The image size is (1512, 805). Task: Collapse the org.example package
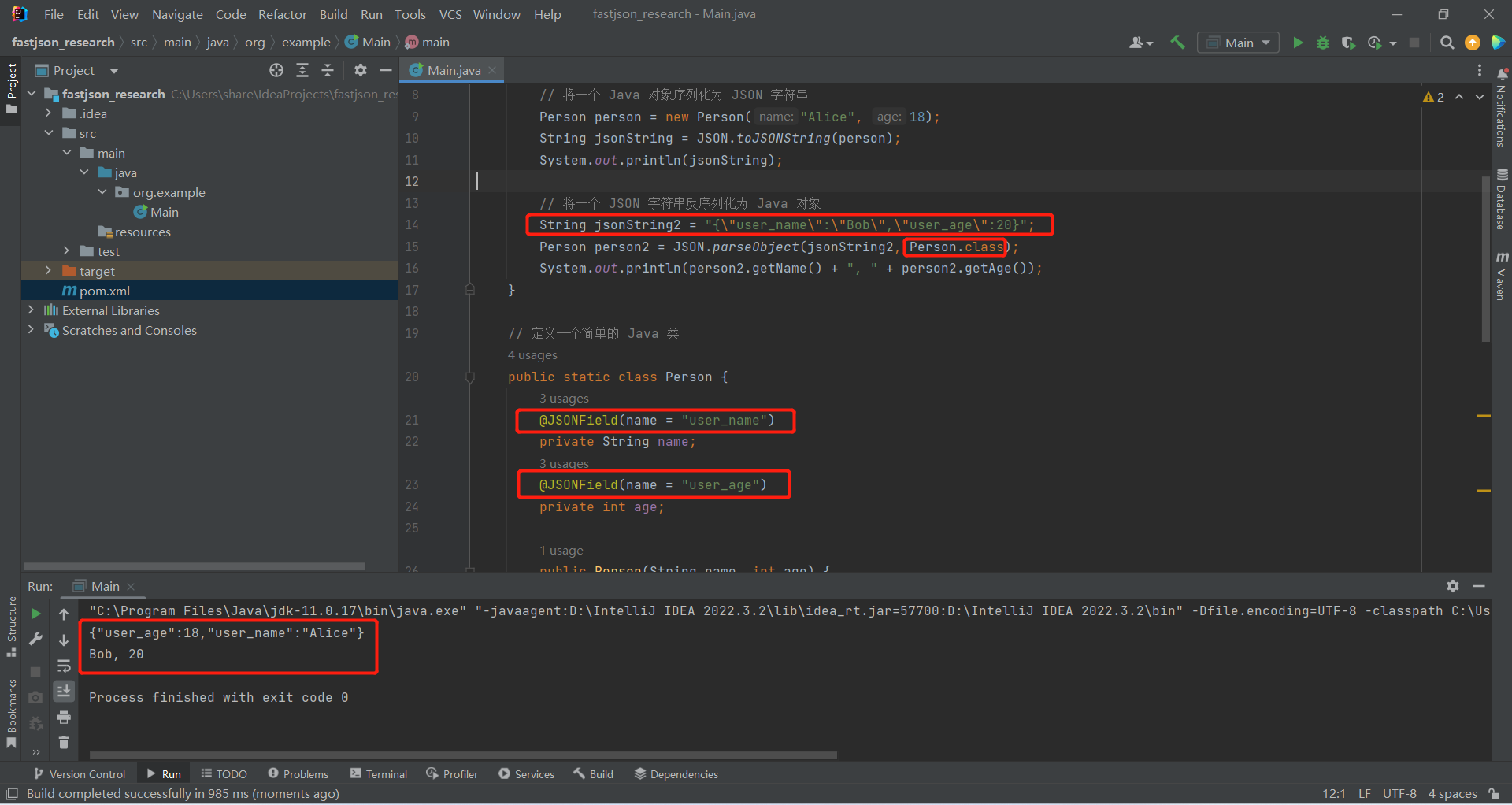coord(102,192)
